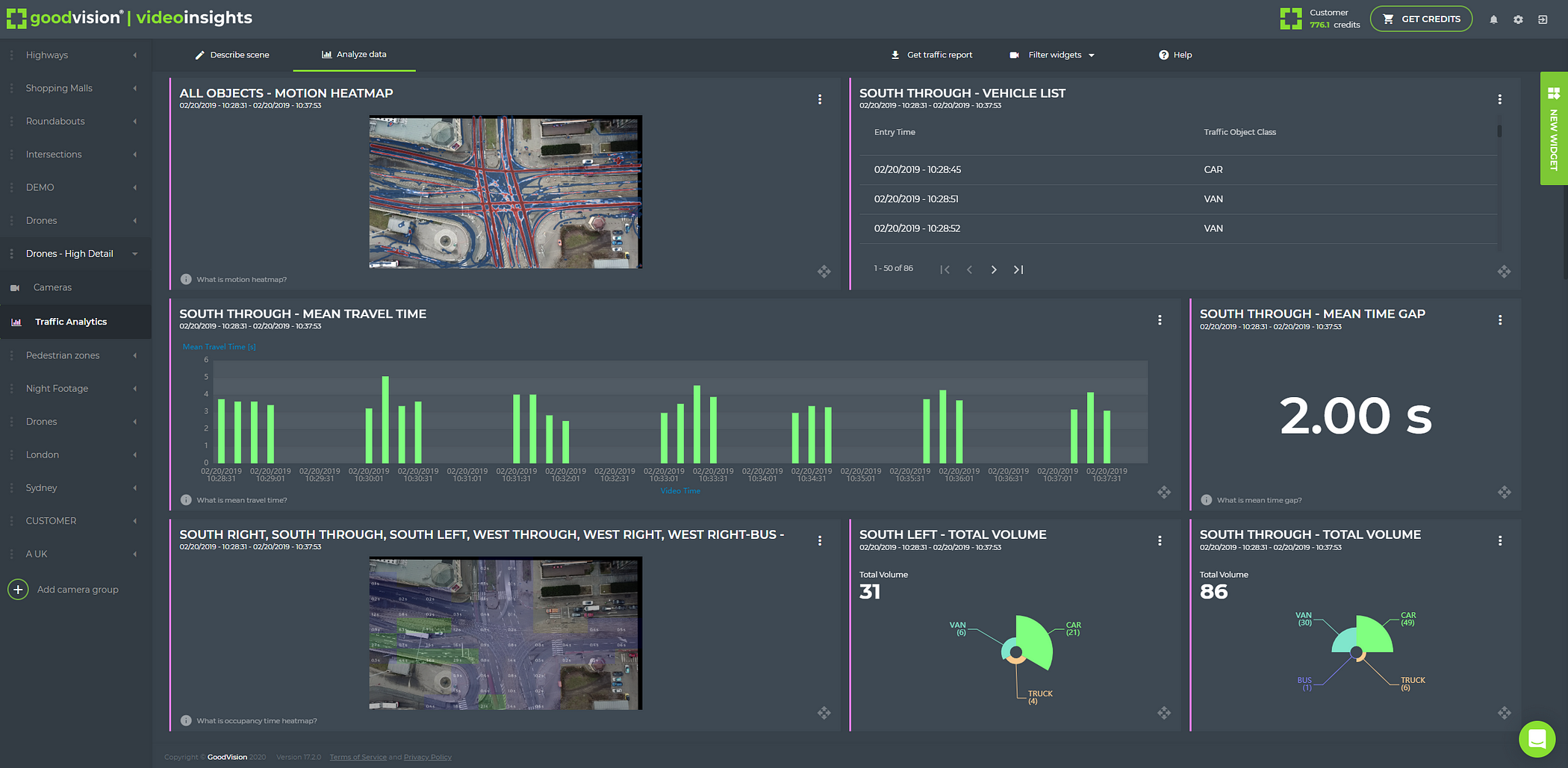Click the motion heatmap aerial image
This screenshot has width=1568, height=768.
click(505, 192)
